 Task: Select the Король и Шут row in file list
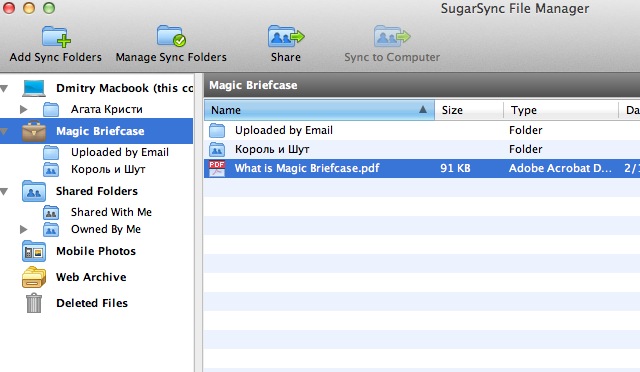pyautogui.click(x=422, y=149)
